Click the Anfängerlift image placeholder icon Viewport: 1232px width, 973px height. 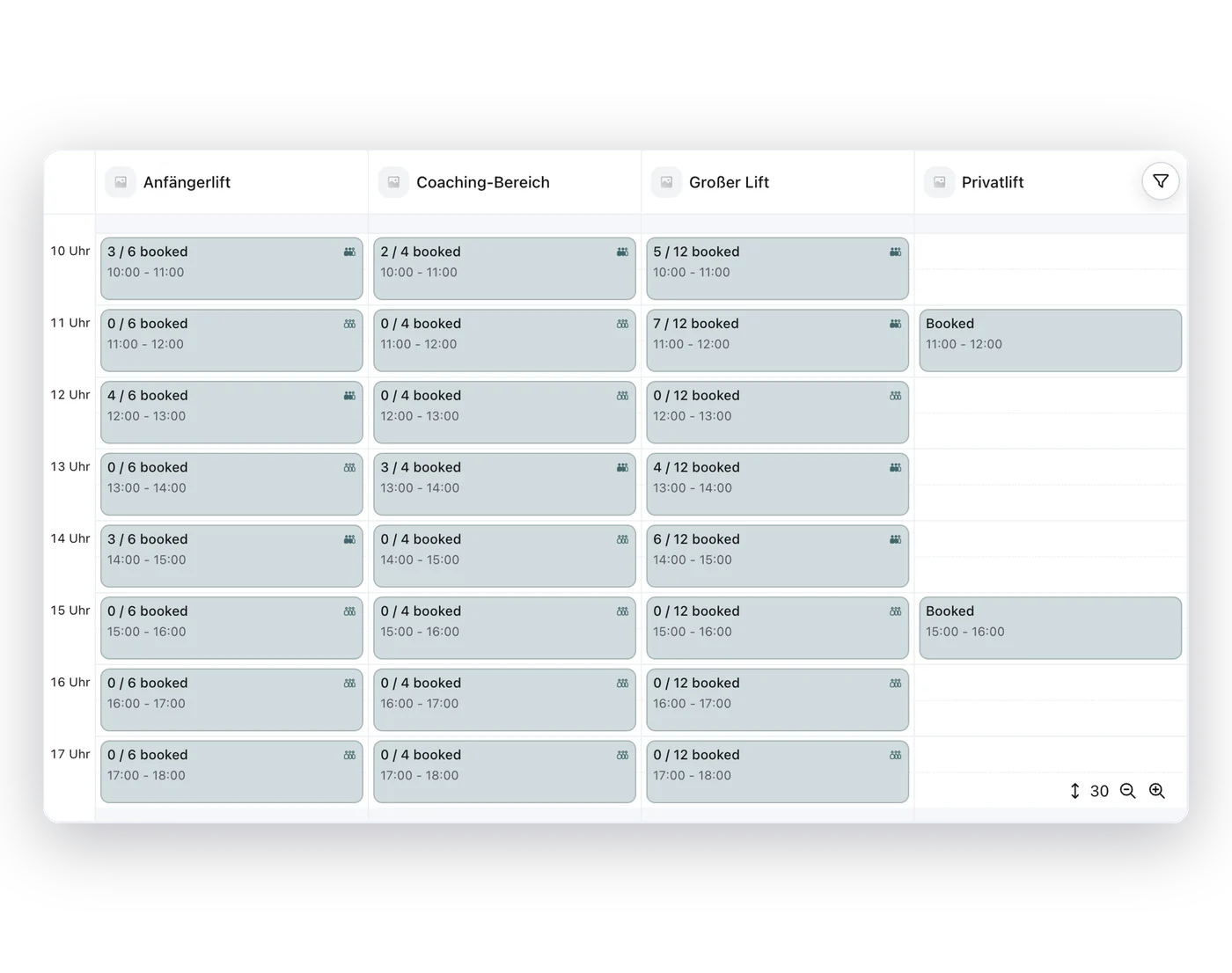tap(121, 182)
